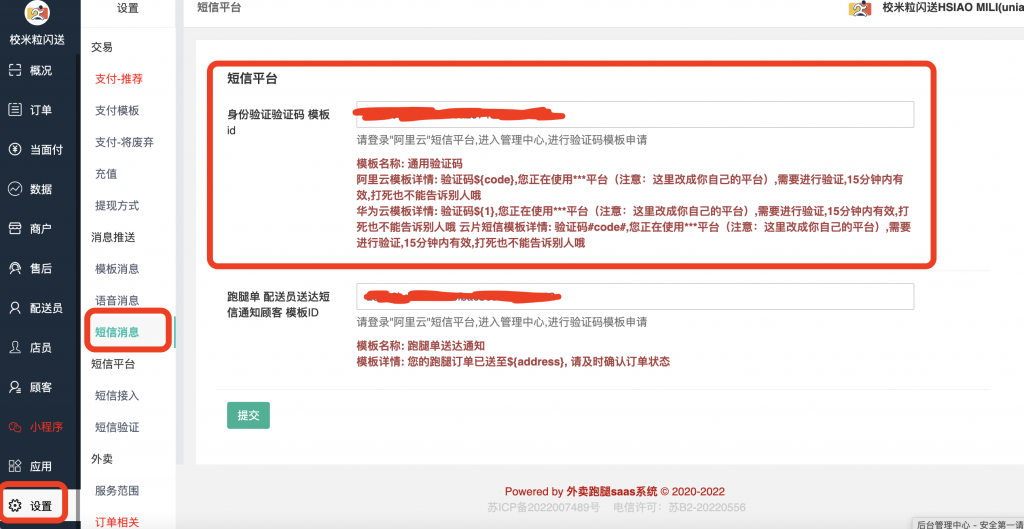Open 顾客 in the main sidebar
The image size is (1024, 529).
tap(40, 387)
